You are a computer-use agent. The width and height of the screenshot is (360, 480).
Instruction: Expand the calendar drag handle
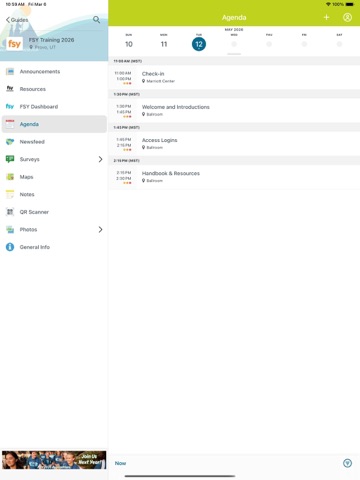[x=234, y=54]
